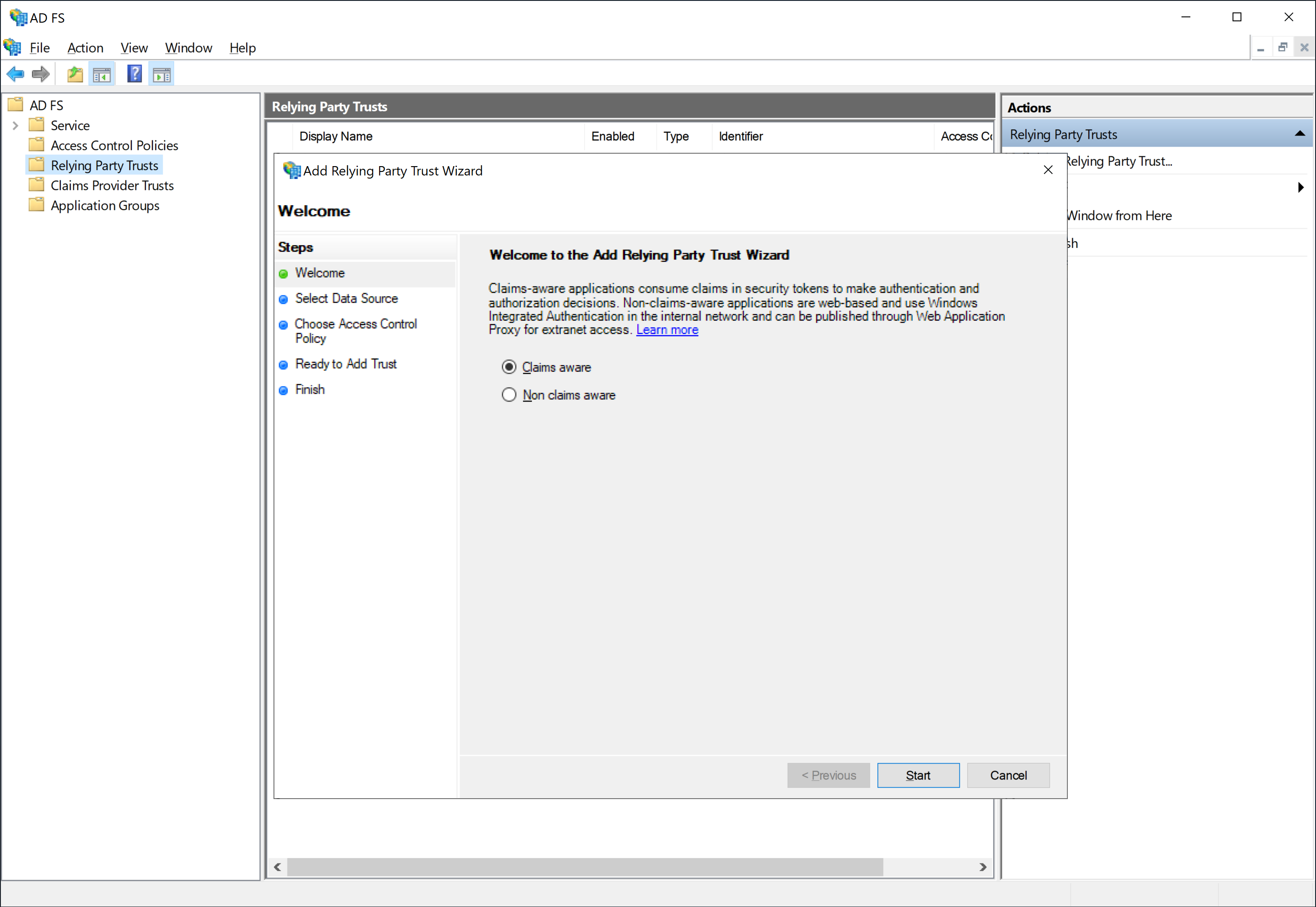1316x907 pixels.
Task: Toggle the Show/Hide Console Tree icon
Action: tap(102, 74)
